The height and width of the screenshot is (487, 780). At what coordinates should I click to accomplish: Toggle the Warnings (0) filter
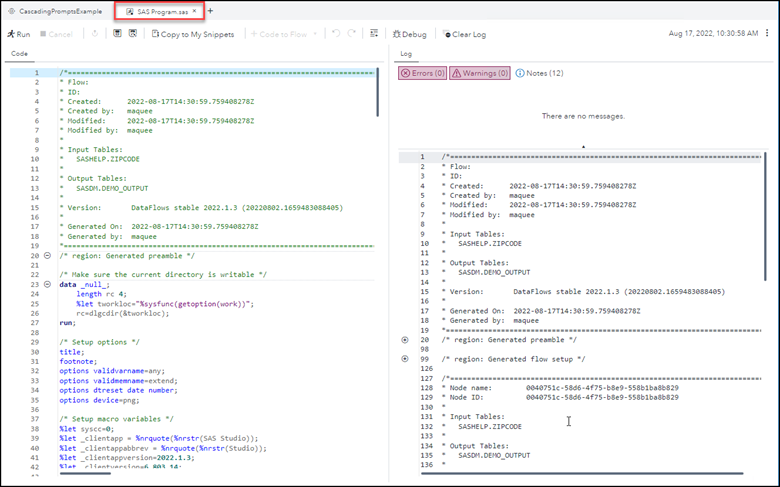click(480, 73)
